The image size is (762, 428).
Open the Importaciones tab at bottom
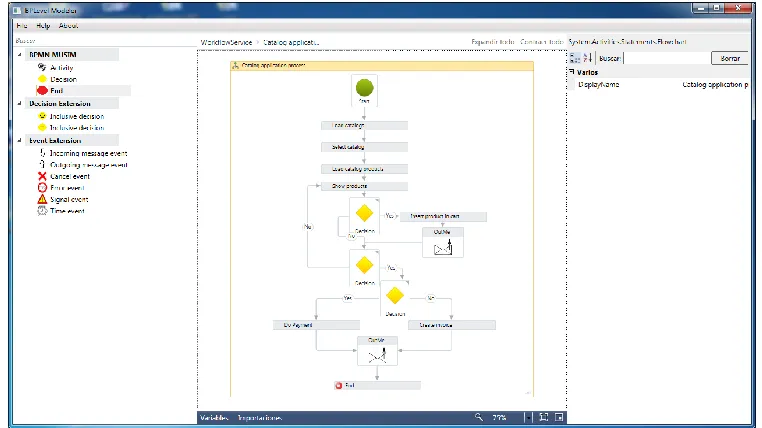260,417
